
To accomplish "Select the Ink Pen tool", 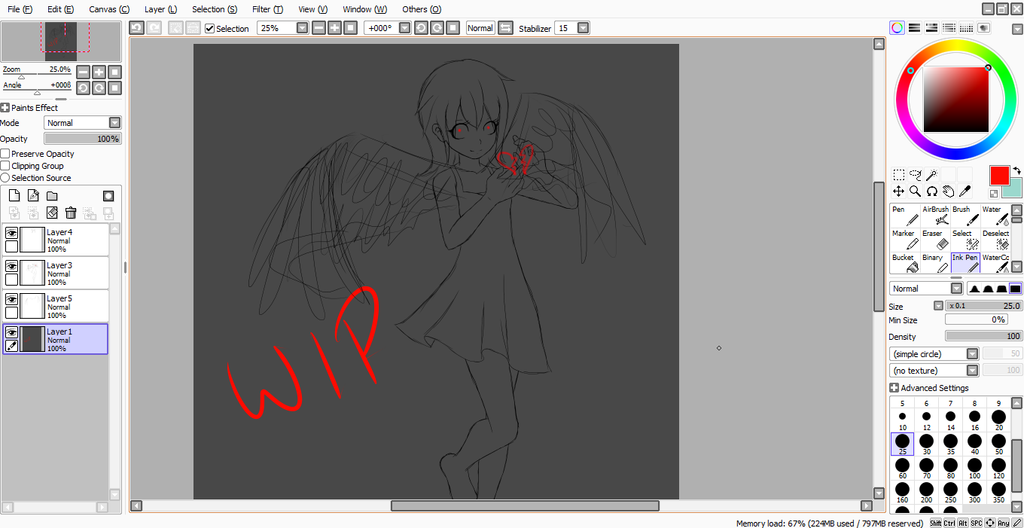I will coord(965,263).
